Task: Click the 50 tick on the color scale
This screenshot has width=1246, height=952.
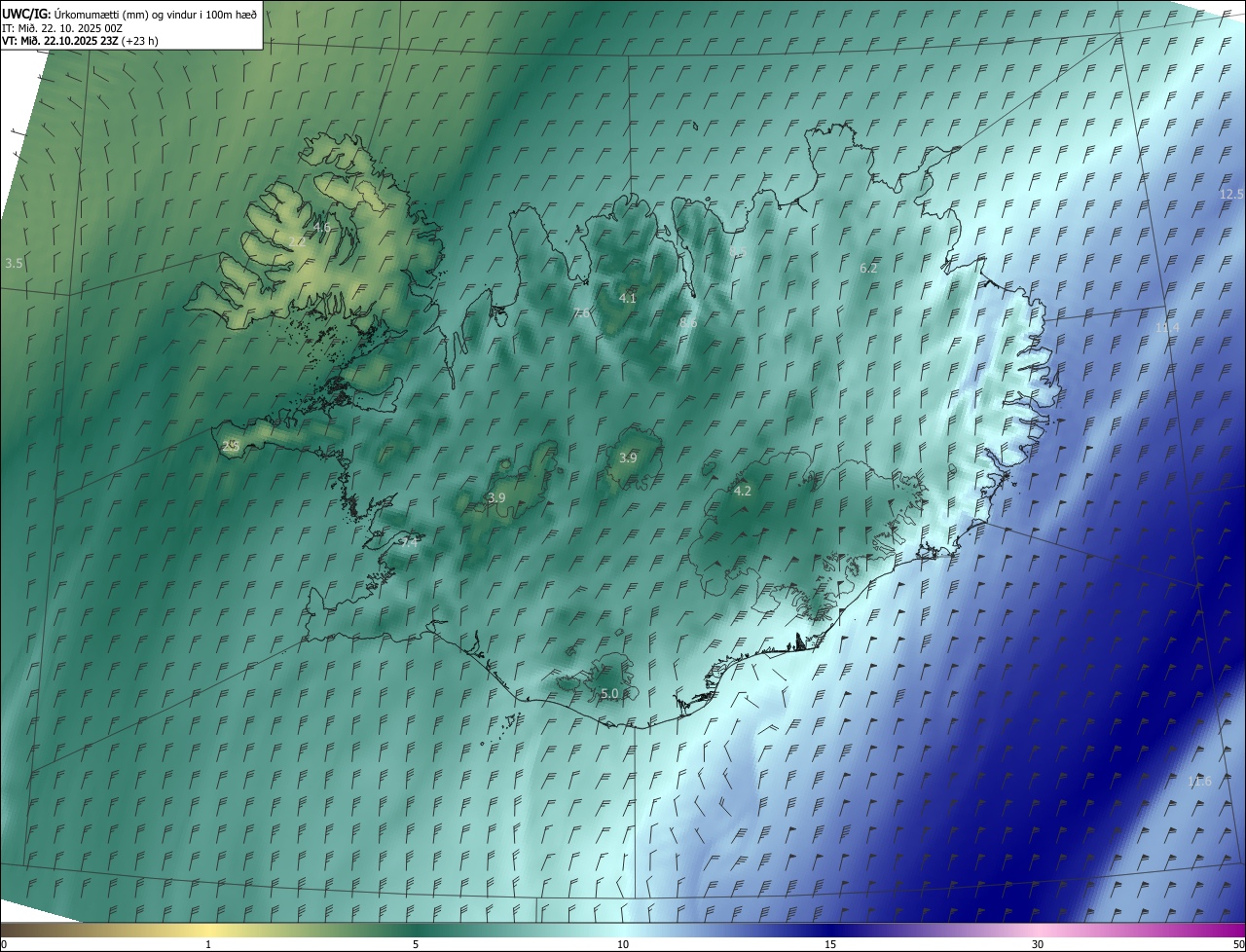Action: tap(1238, 944)
